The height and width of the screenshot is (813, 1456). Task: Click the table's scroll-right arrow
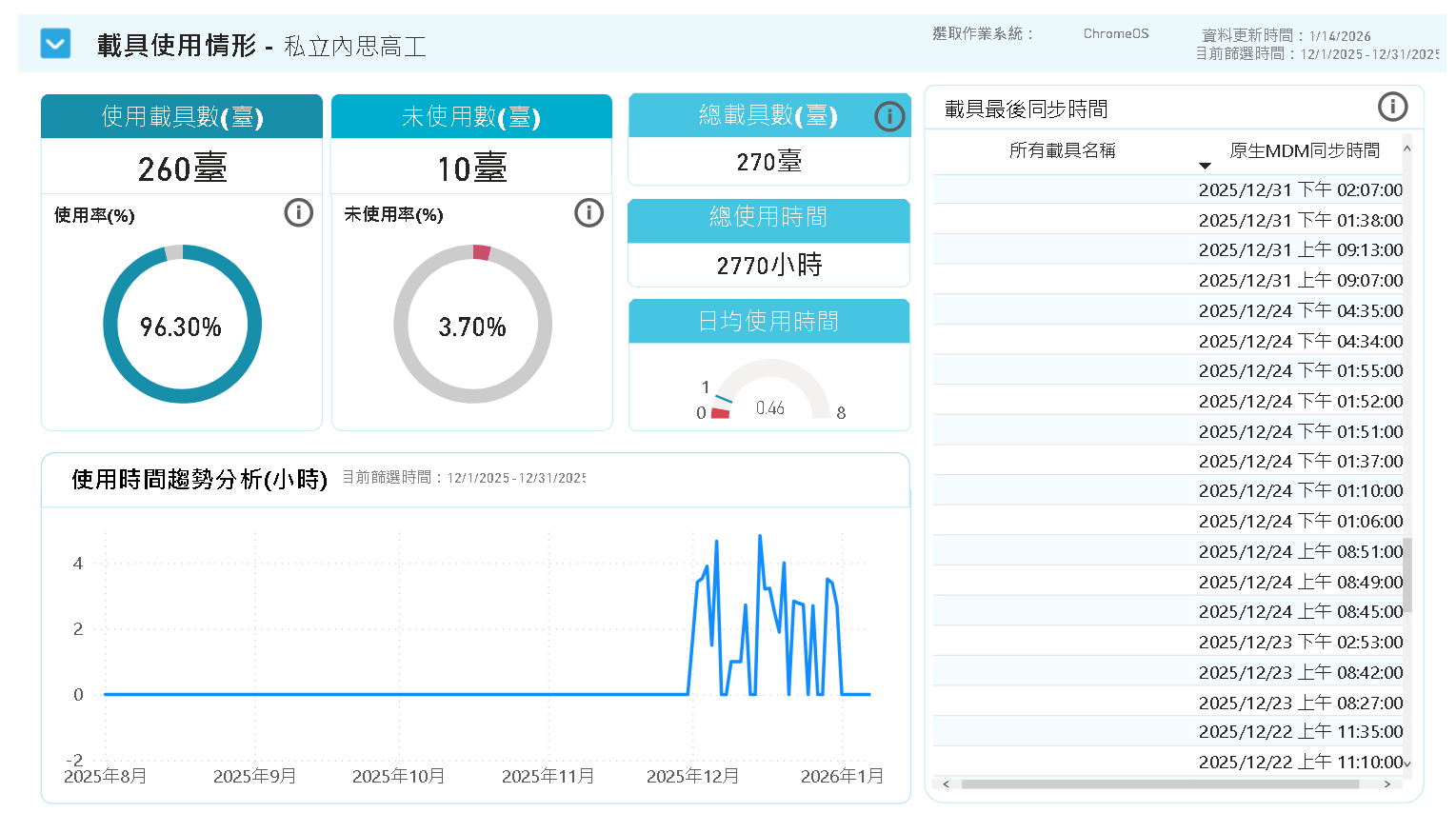[x=1387, y=784]
